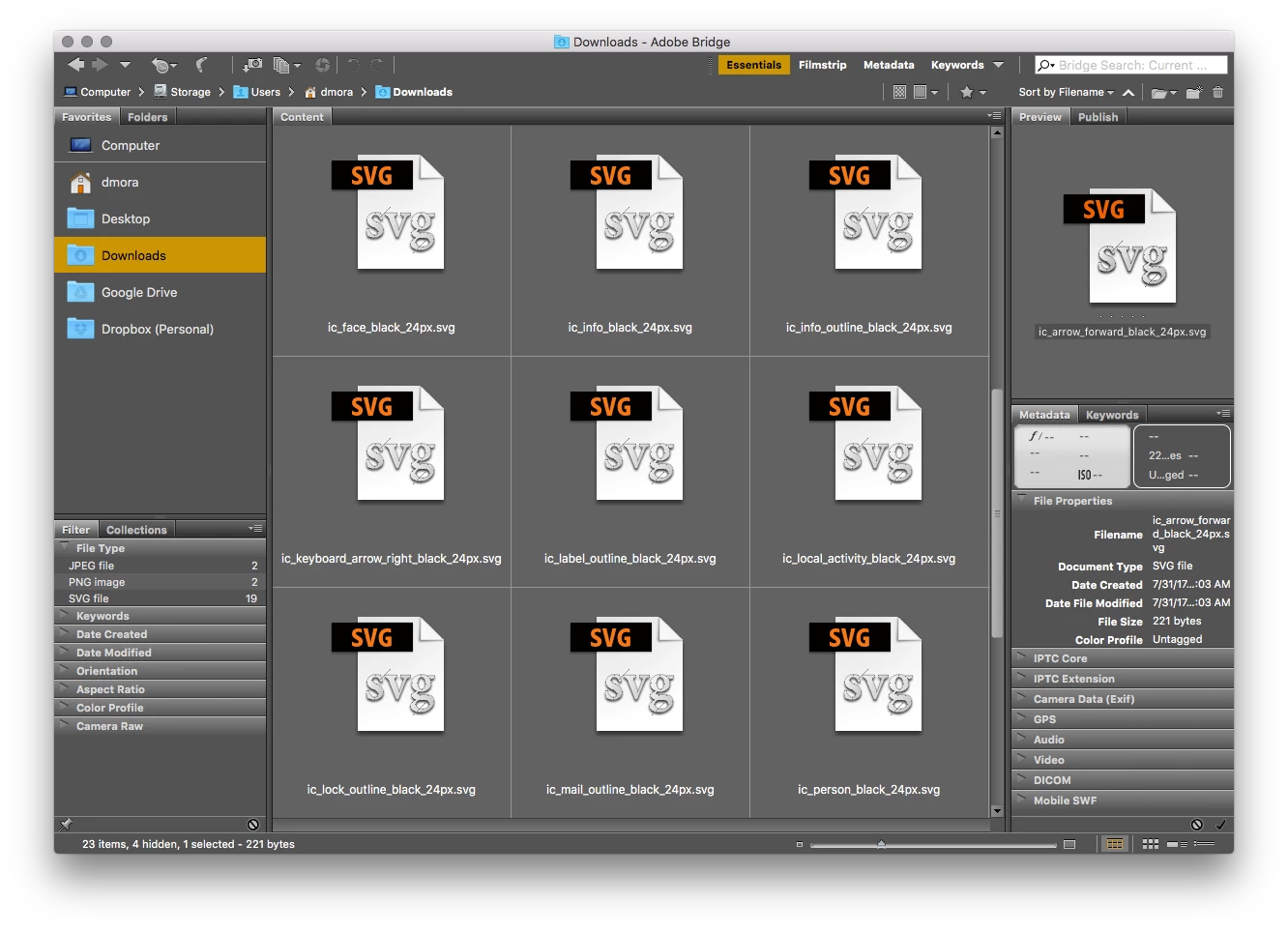This screenshot has height=931, width=1288.
Task: Click the magnifier search options icon
Action: coord(1046,65)
